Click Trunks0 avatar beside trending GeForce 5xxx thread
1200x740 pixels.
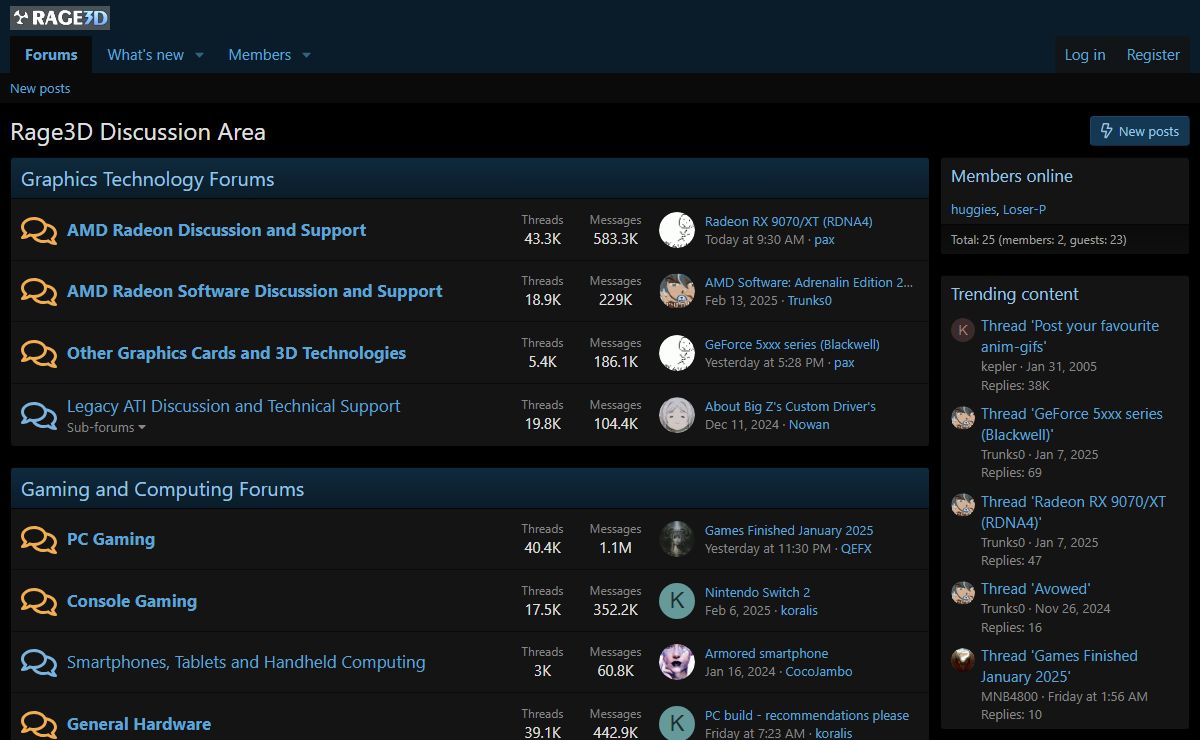click(963, 418)
